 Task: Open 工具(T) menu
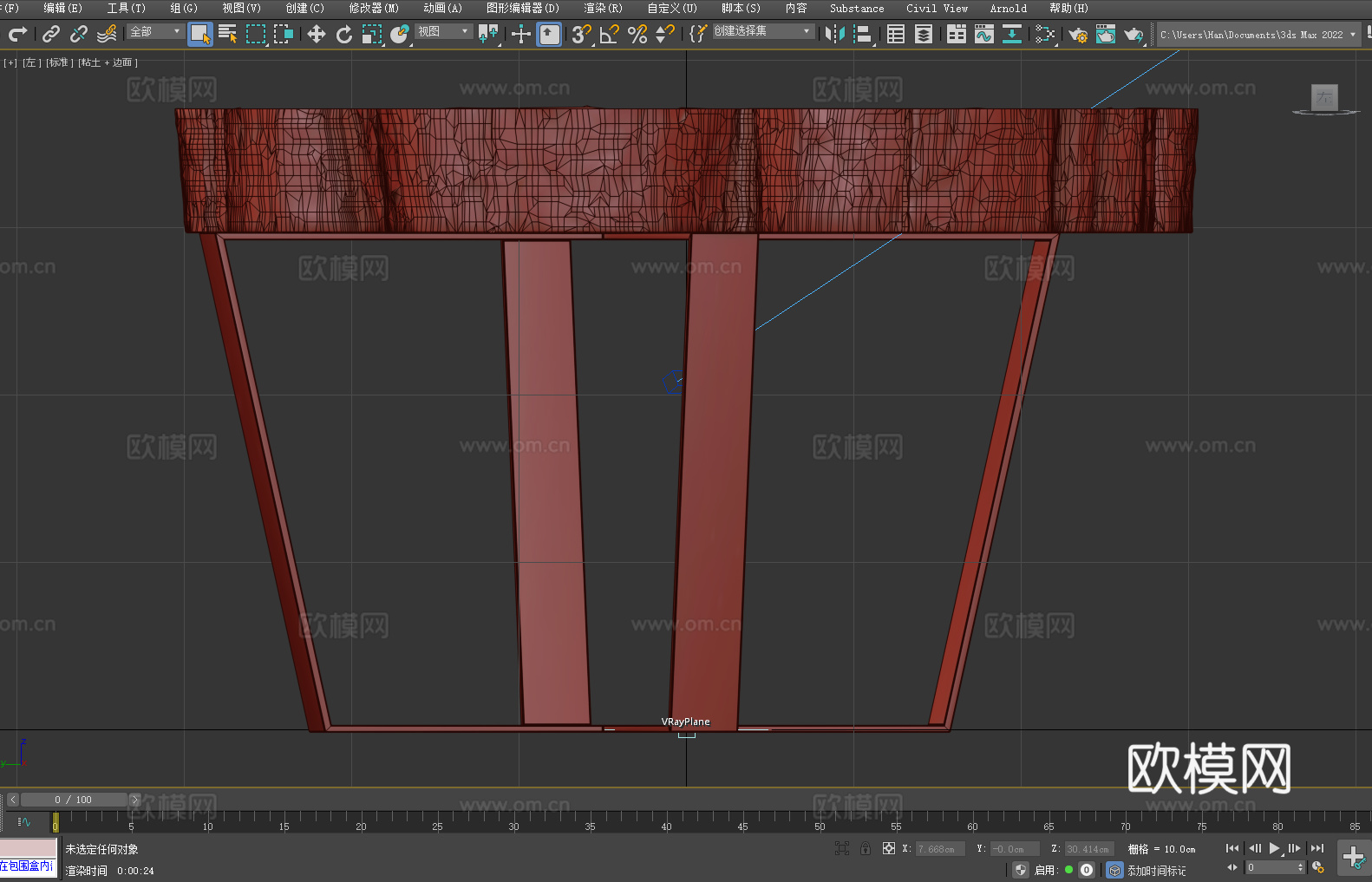coord(127,8)
